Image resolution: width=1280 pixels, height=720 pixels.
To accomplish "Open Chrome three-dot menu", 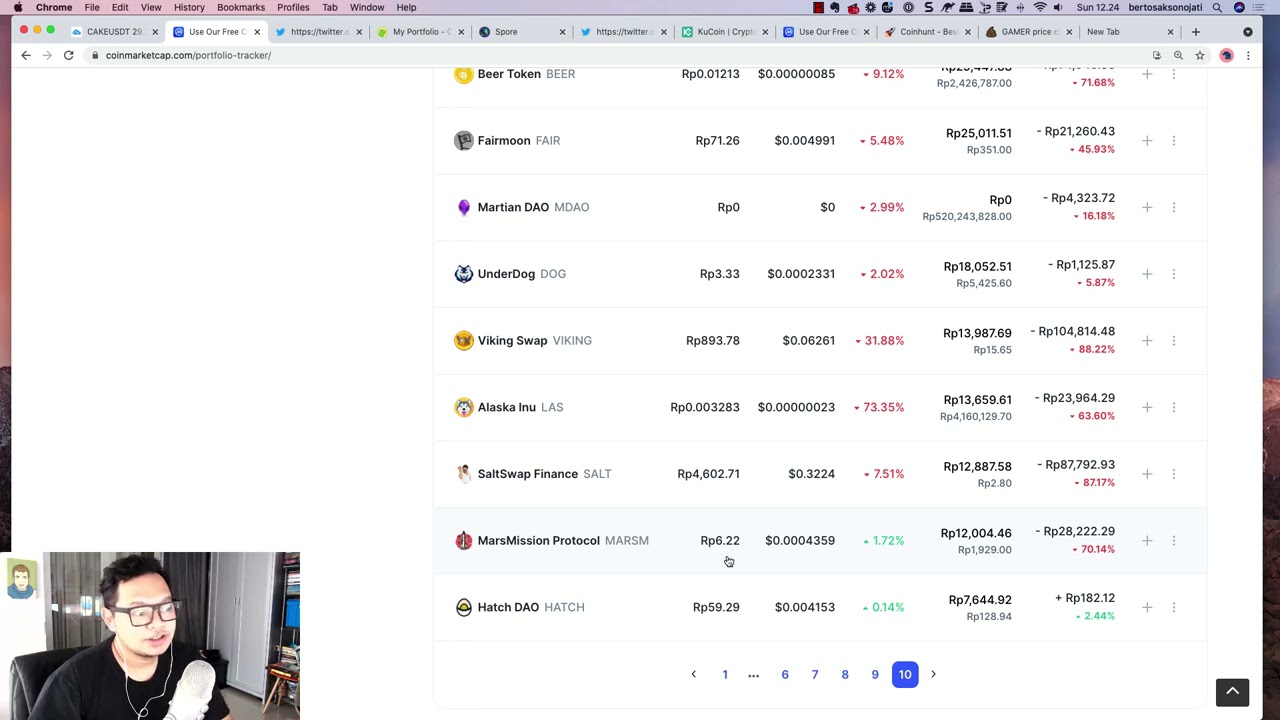I will tap(1248, 56).
